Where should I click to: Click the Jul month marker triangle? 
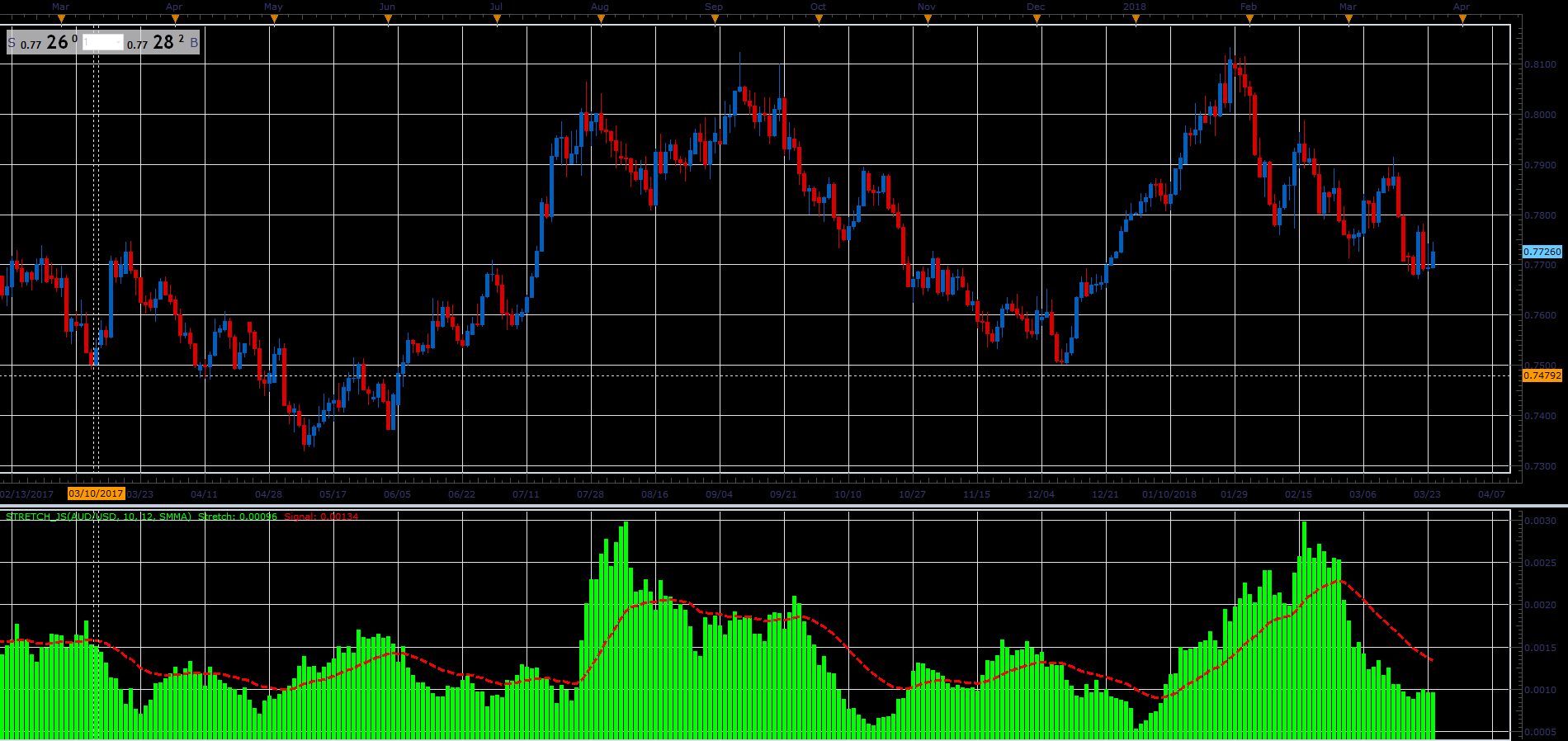(x=497, y=19)
